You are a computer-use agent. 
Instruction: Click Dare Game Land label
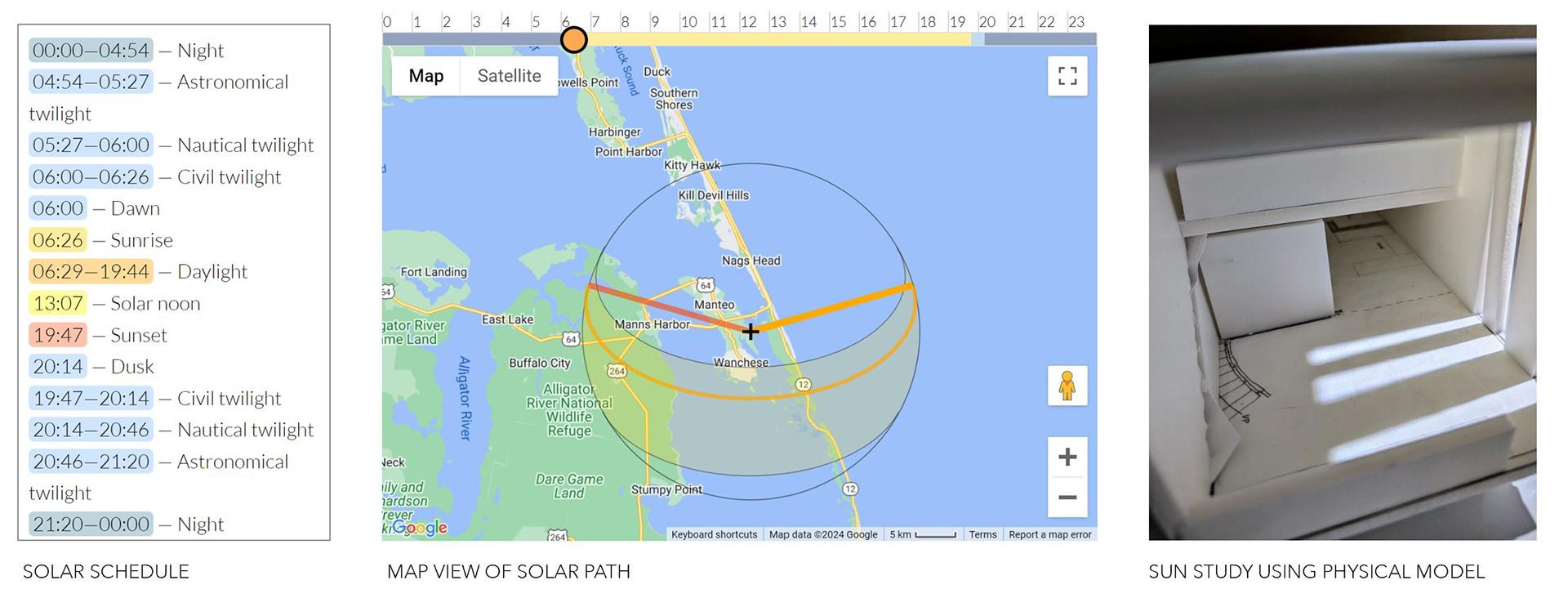(569, 486)
